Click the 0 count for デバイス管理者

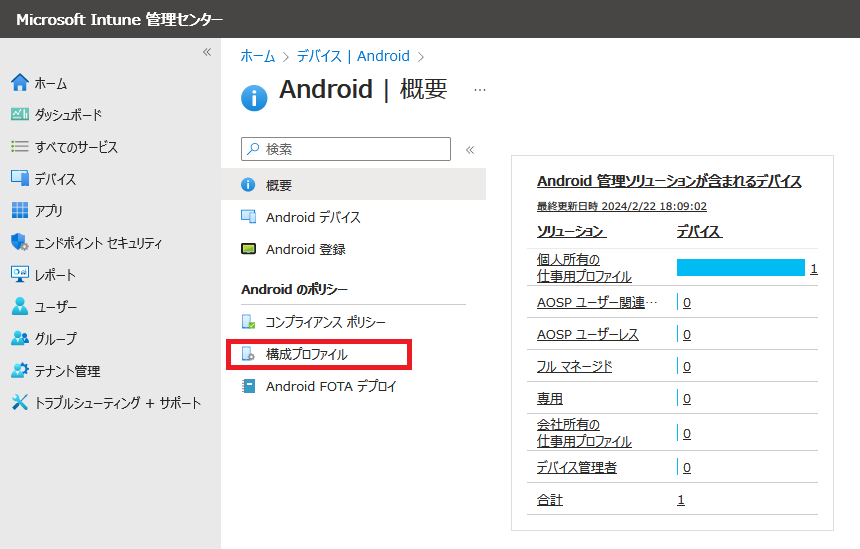[687, 467]
